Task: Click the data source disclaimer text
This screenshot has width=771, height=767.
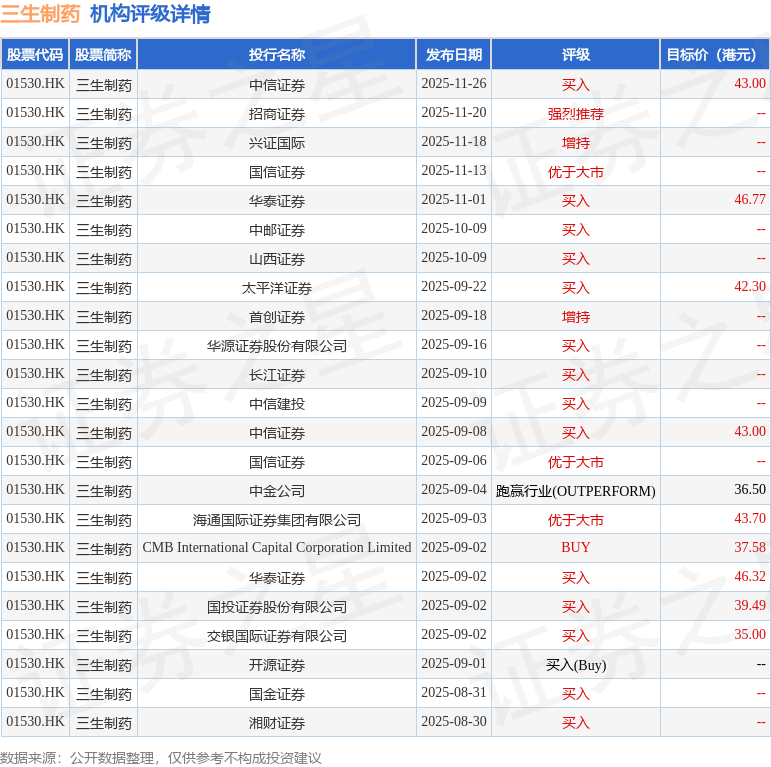Action: pyautogui.click(x=161, y=758)
